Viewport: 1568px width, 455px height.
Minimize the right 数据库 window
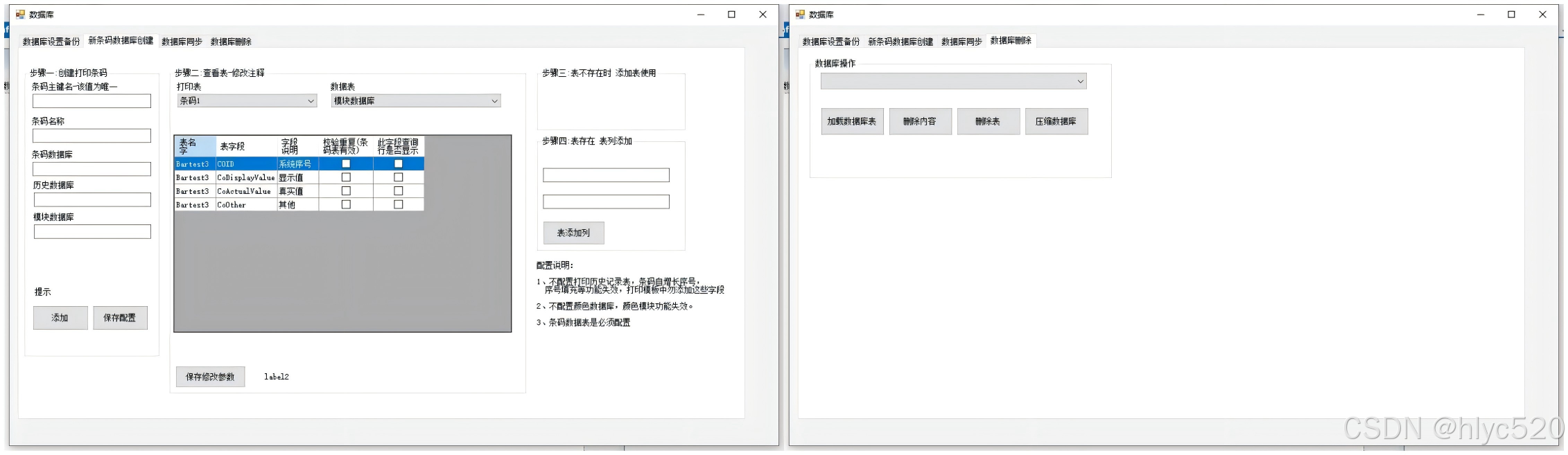point(1480,14)
